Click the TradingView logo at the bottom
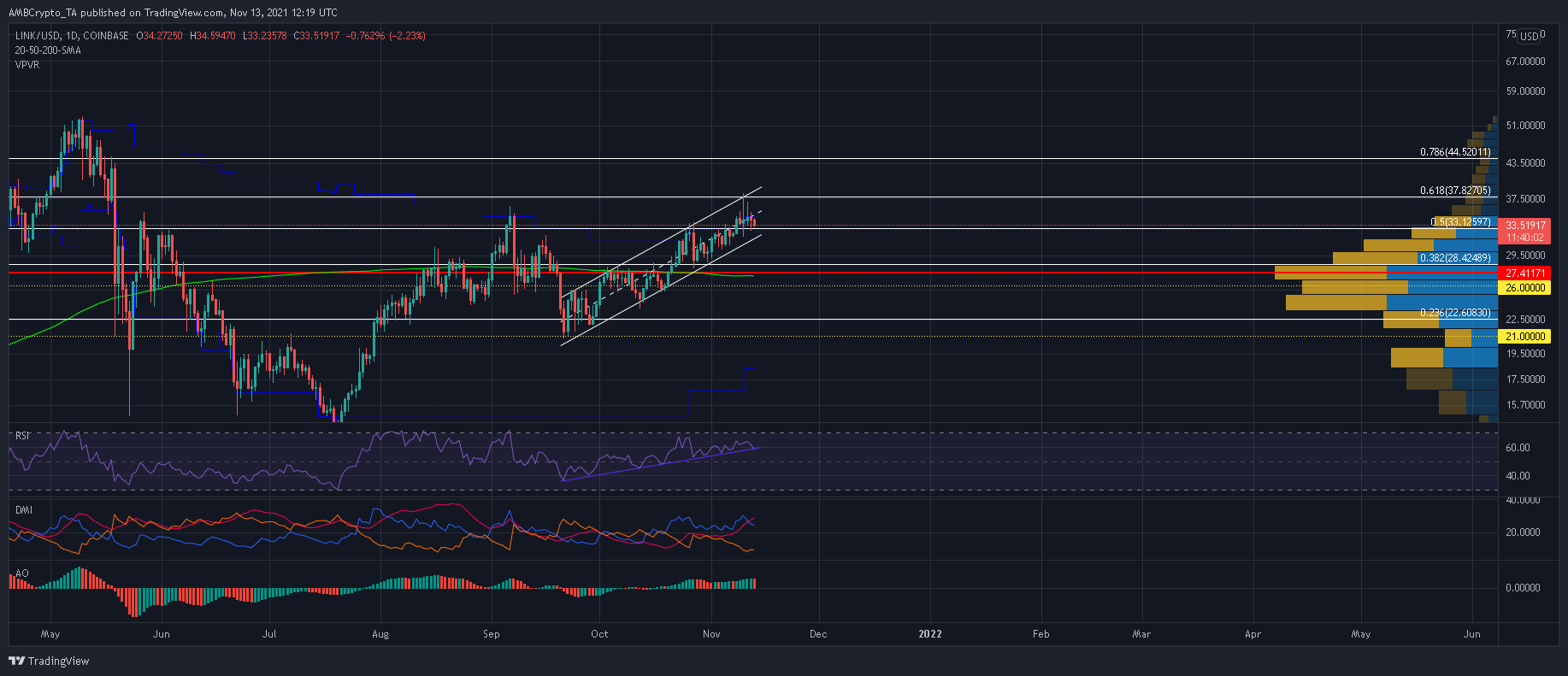 [49, 661]
